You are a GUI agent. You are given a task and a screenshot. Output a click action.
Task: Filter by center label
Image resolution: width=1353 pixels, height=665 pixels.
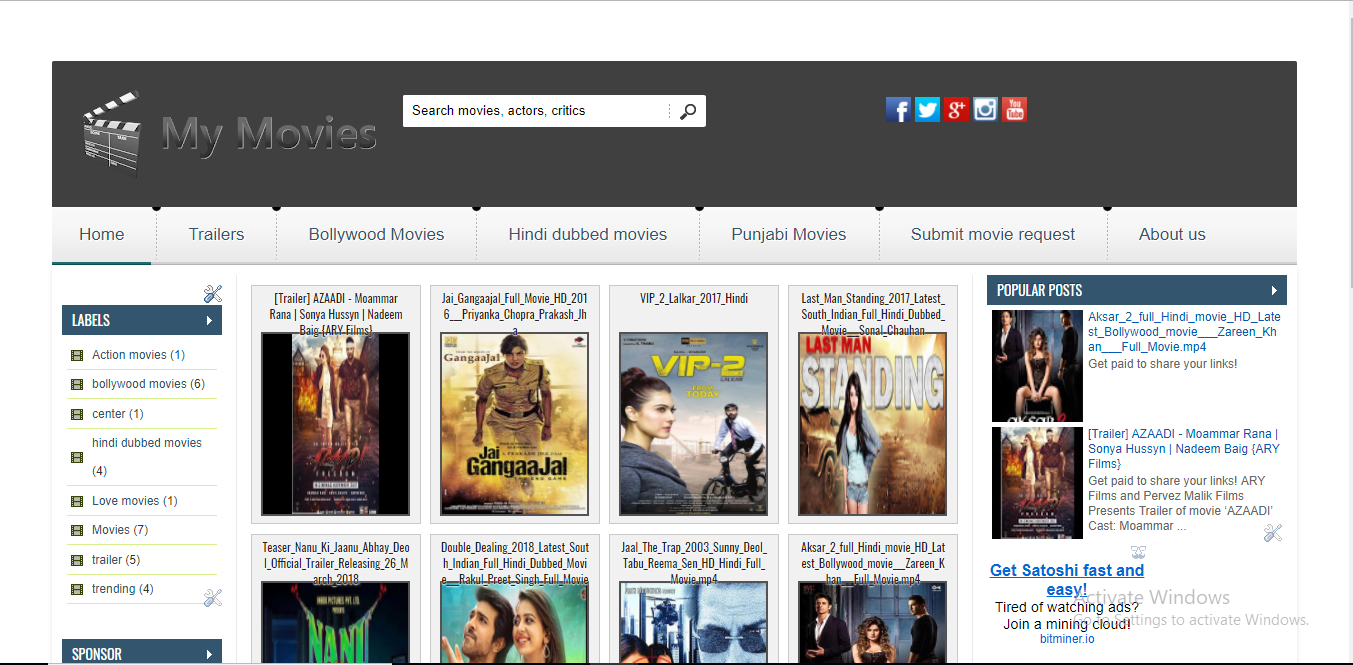pyautogui.click(x=117, y=414)
